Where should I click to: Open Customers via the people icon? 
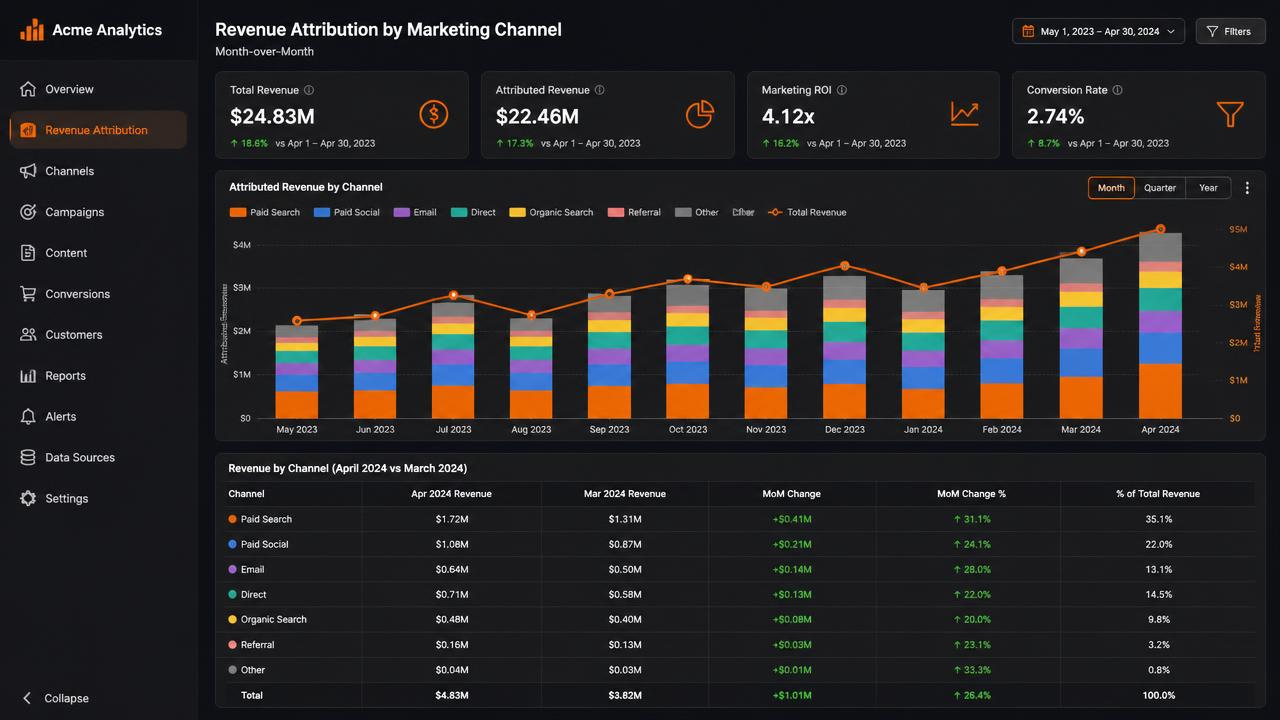28,335
